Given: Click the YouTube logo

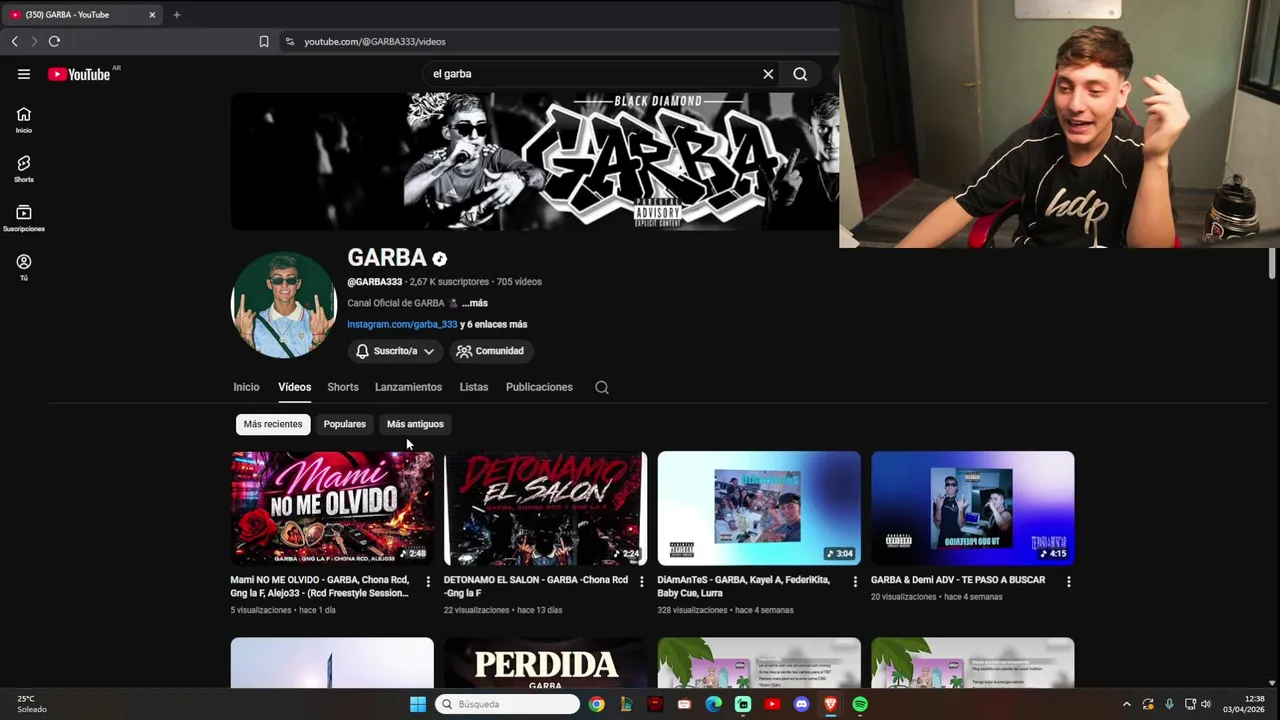Looking at the screenshot, I should point(79,74).
